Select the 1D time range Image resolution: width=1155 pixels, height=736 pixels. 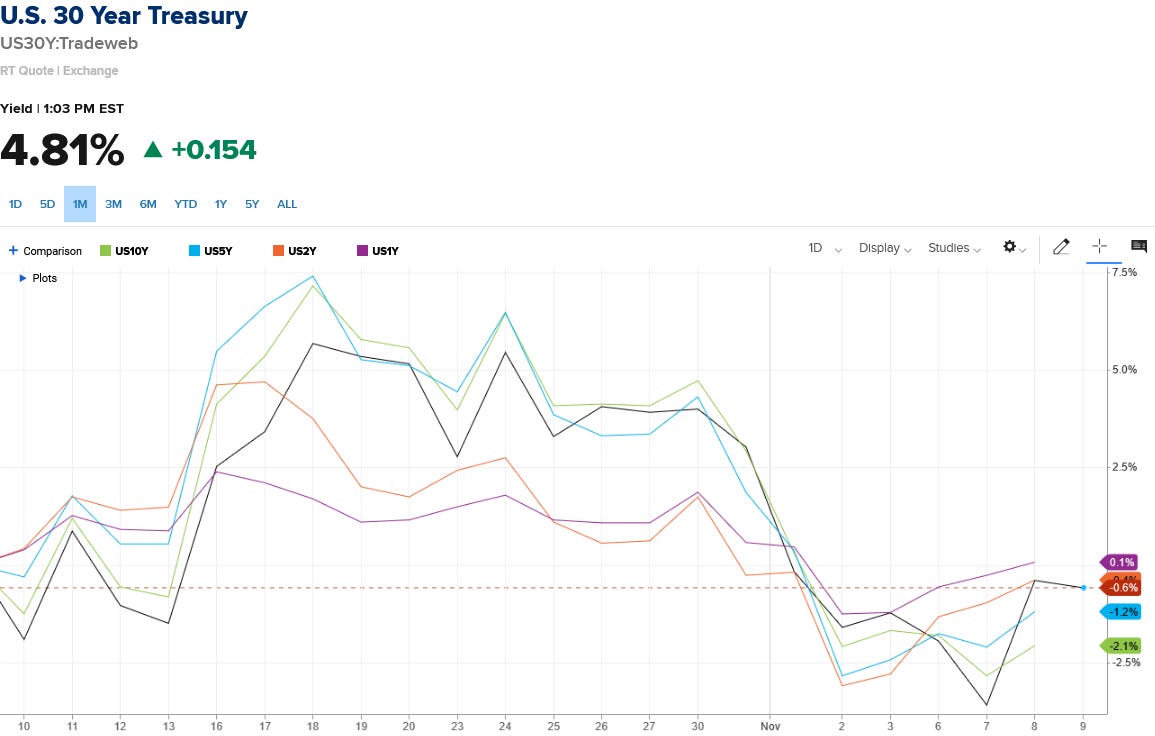(x=15, y=204)
